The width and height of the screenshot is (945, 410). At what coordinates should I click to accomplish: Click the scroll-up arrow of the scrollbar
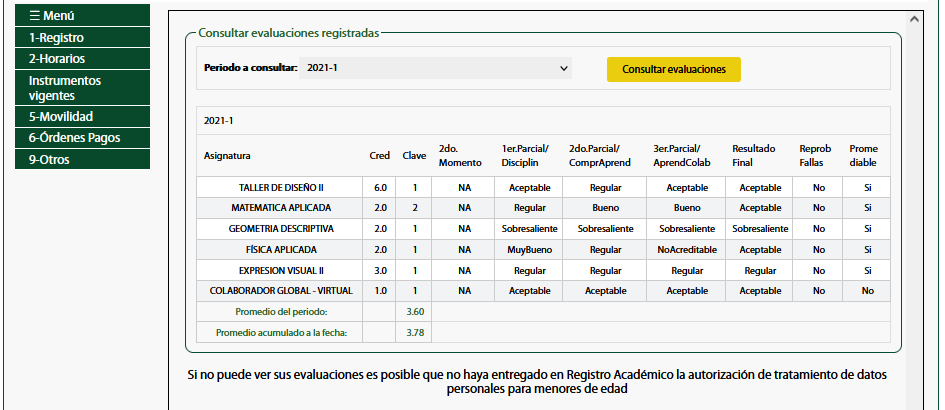click(x=914, y=19)
